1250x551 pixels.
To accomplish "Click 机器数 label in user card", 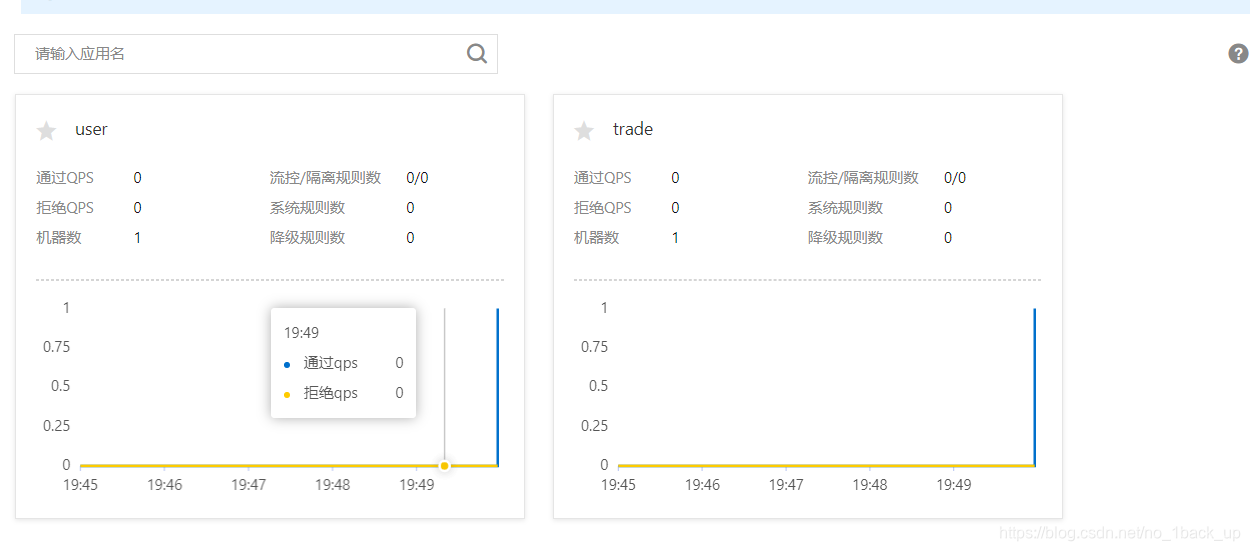I will coord(59,238).
